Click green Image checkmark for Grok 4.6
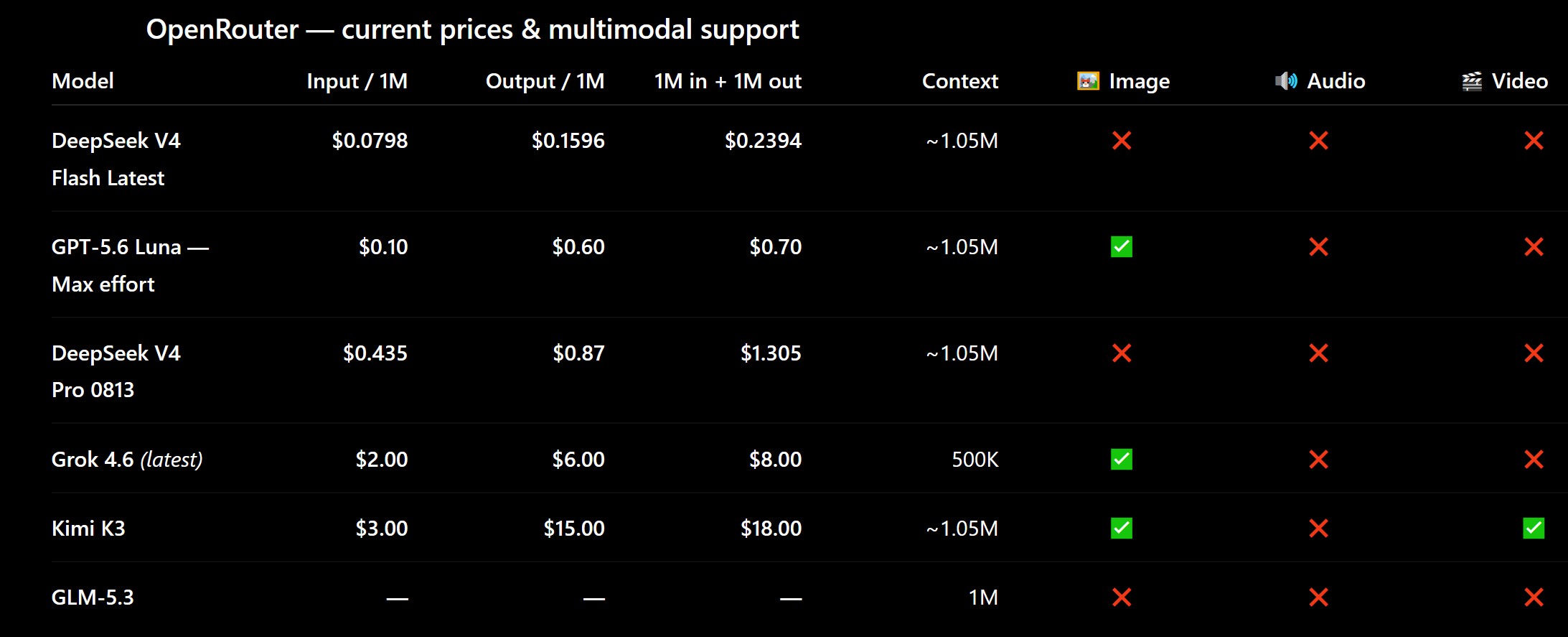The image size is (1568, 637). click(1122, 460)
